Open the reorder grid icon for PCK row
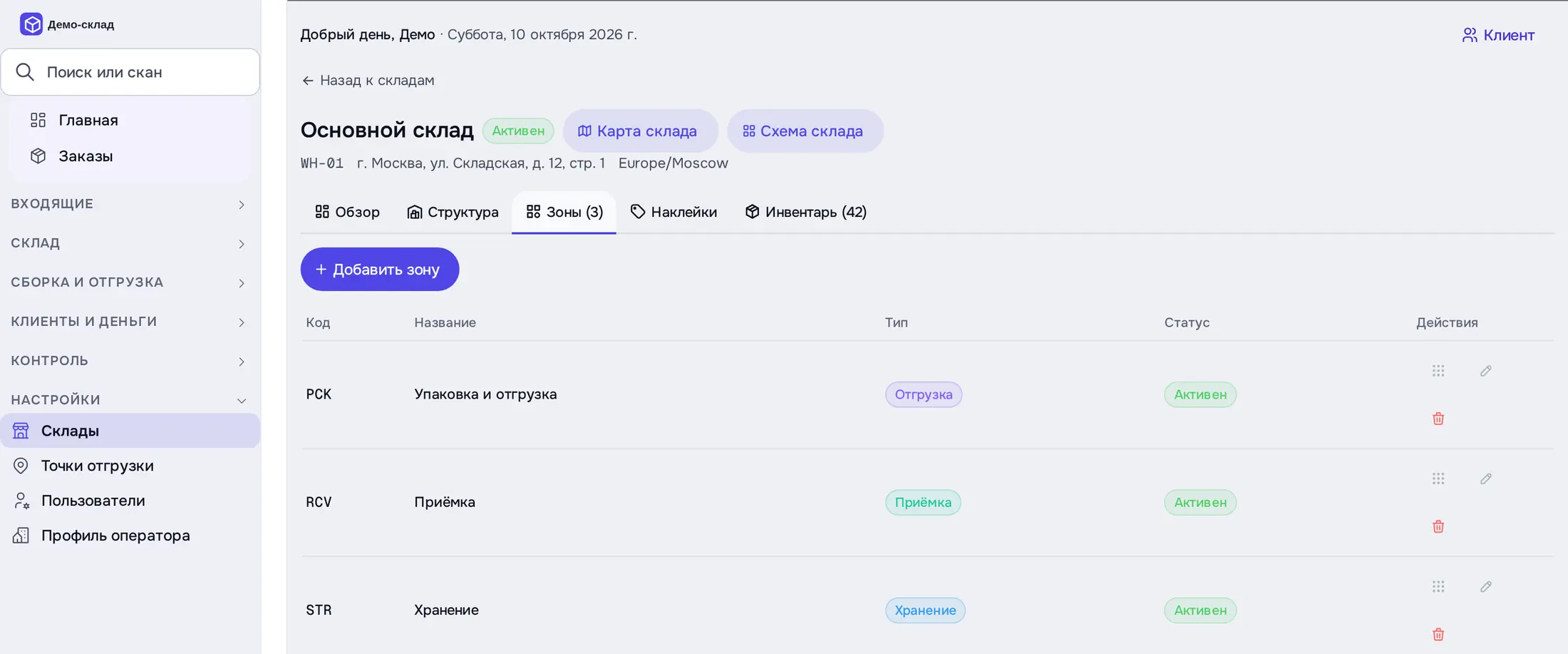 [x=1438, y=371]
